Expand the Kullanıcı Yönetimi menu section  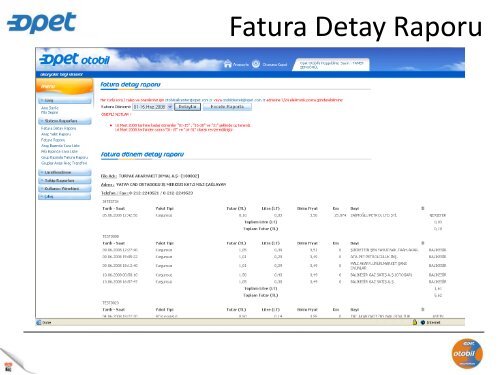point(65,188)
